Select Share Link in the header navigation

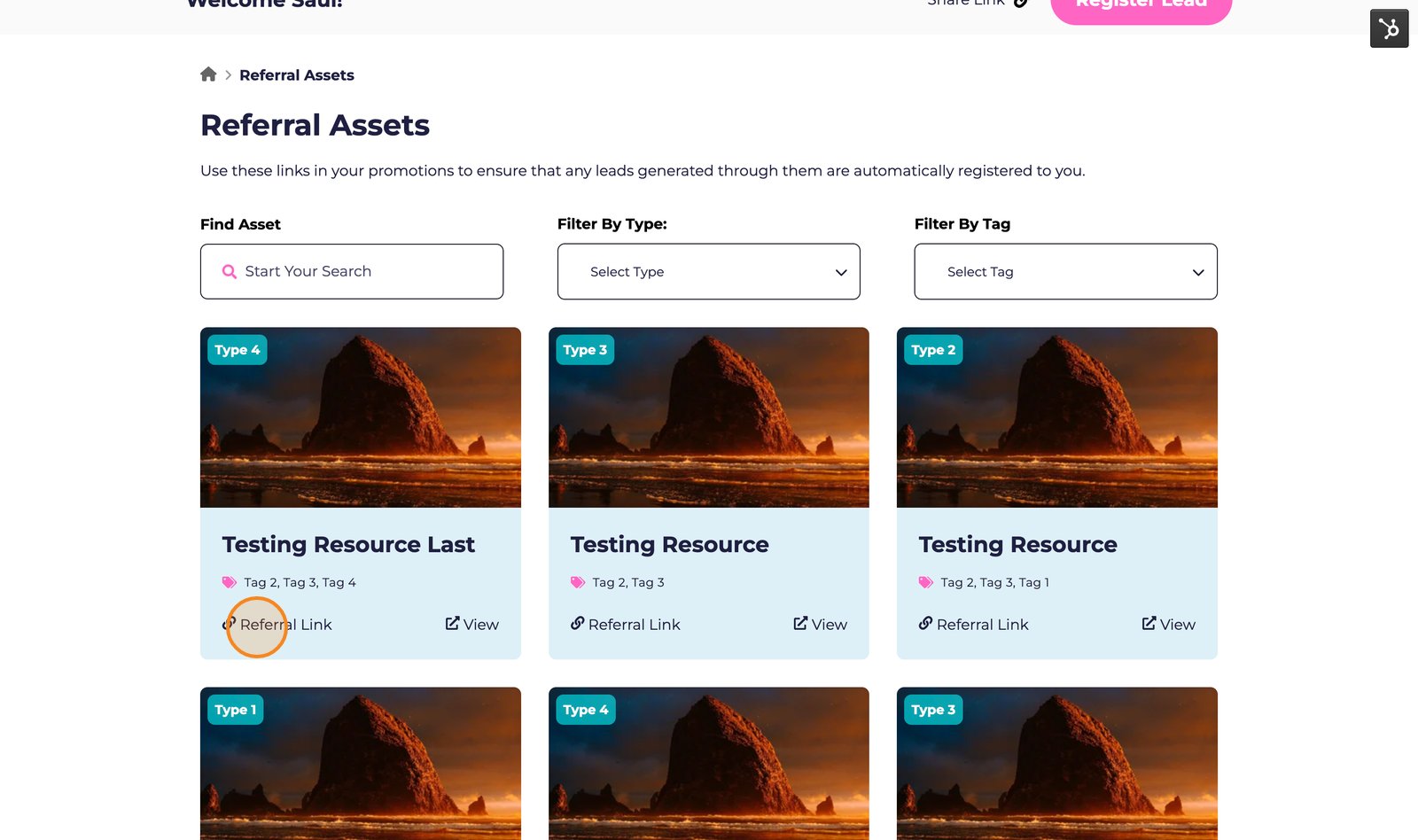[x=966, y=3]
